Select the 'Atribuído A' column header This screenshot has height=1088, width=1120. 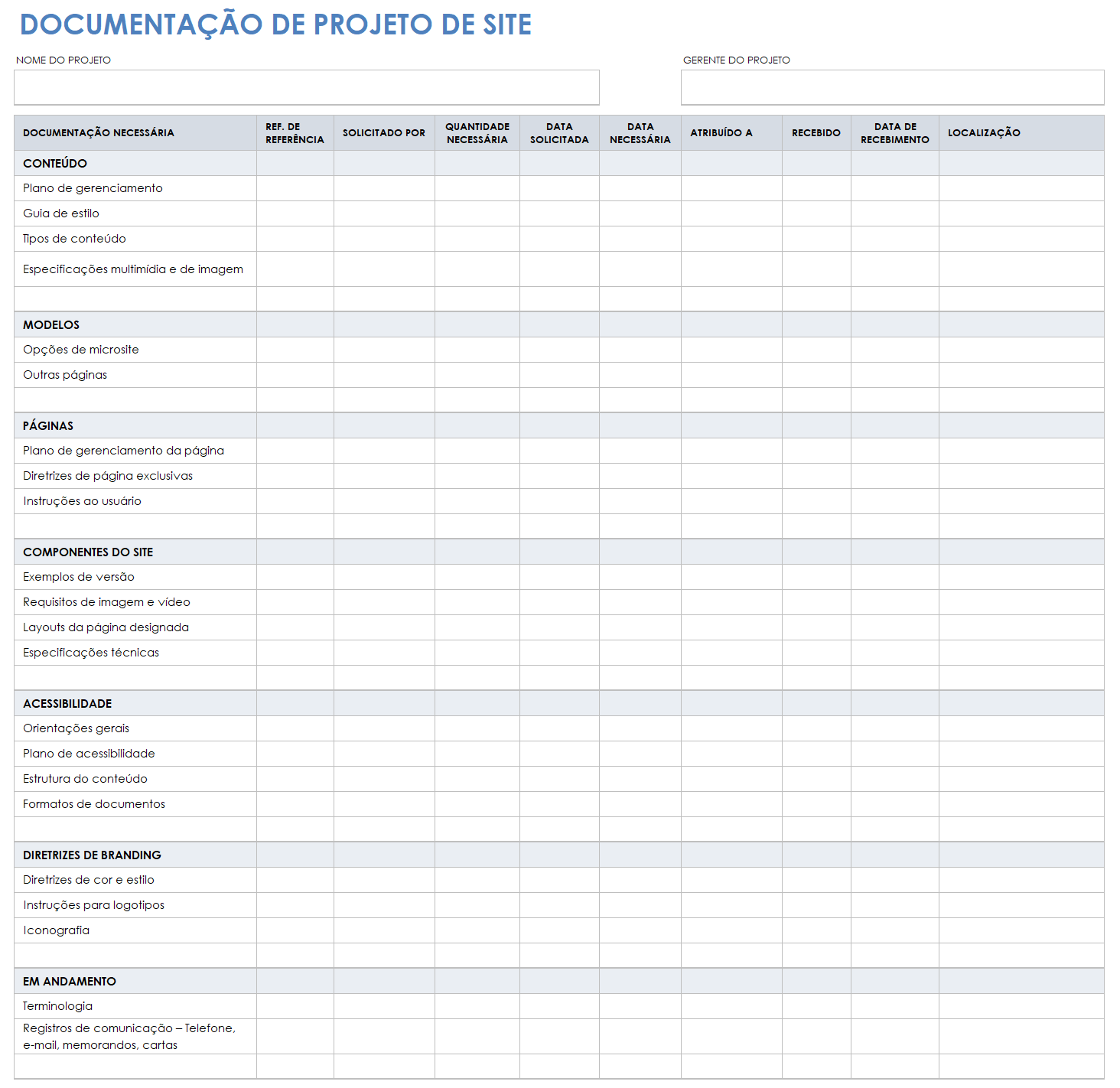731,133
